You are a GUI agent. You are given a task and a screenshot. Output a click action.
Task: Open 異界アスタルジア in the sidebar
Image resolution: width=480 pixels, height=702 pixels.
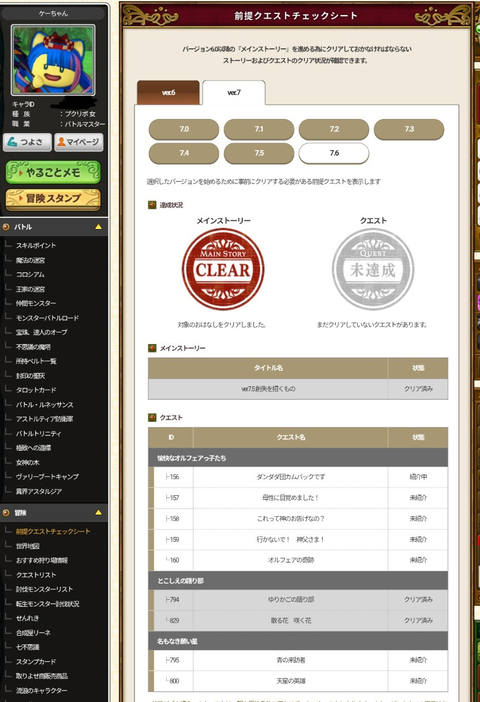pyautogui.click(x=39, y=491)
